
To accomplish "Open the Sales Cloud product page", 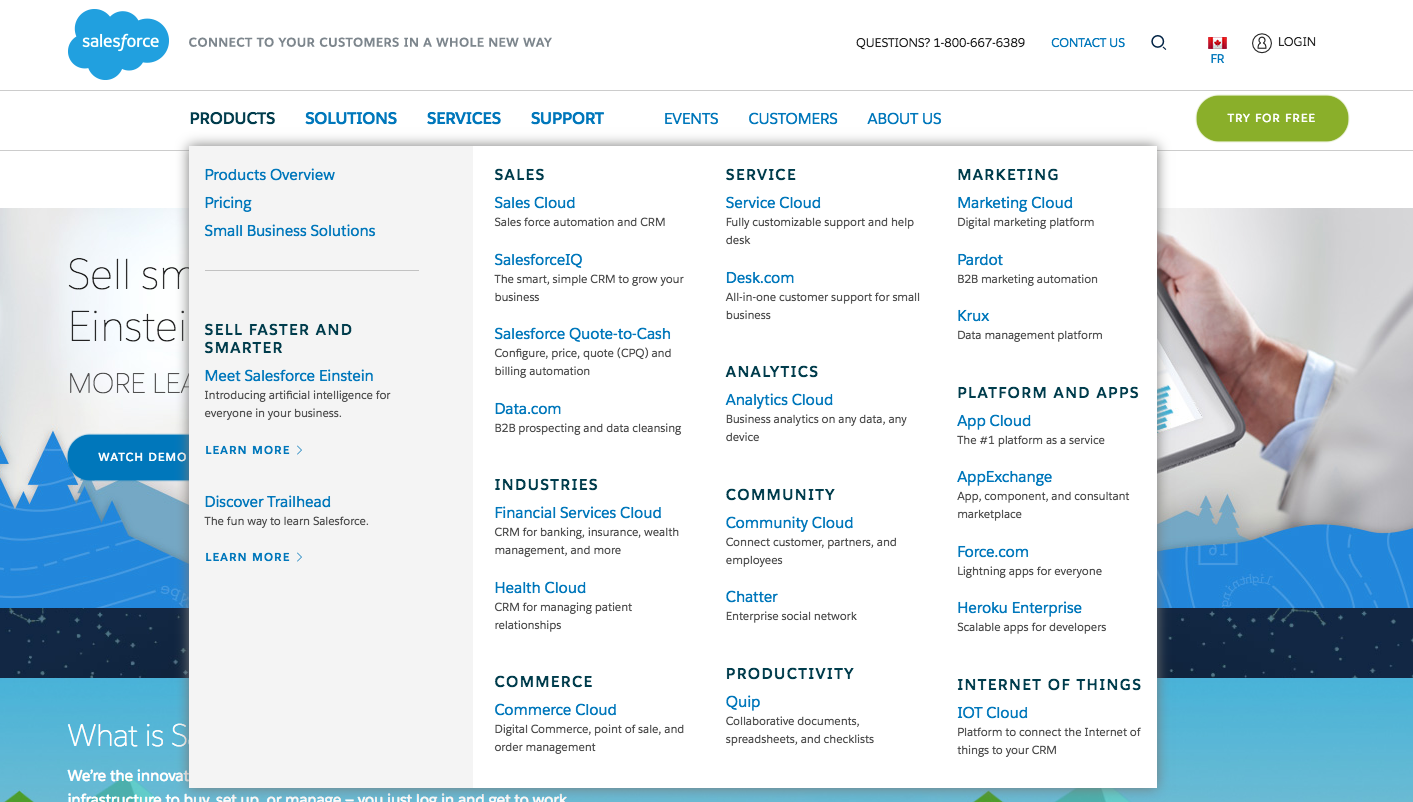I will (534, 202).
